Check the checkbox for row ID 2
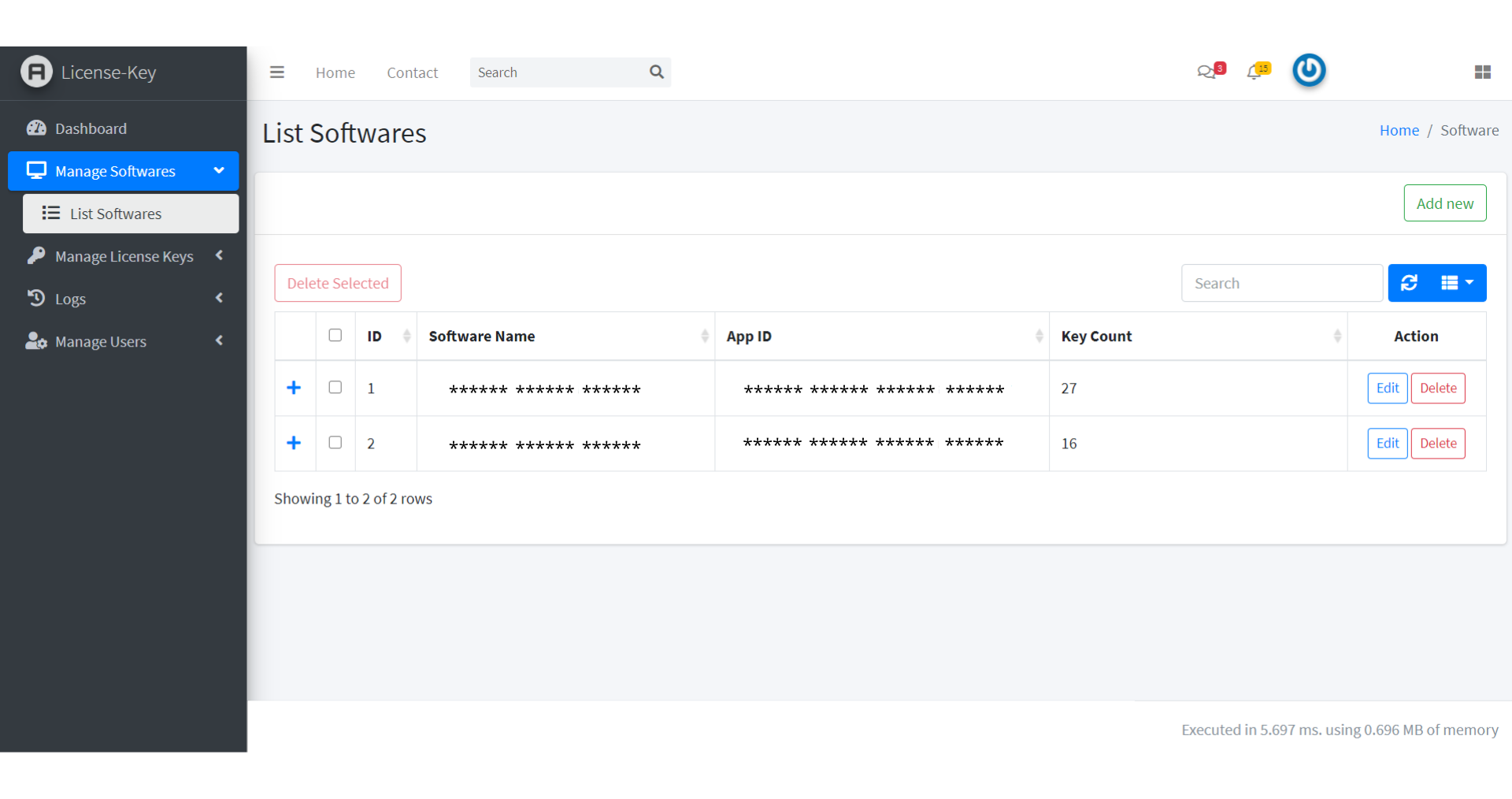 [x=335, y=443]
